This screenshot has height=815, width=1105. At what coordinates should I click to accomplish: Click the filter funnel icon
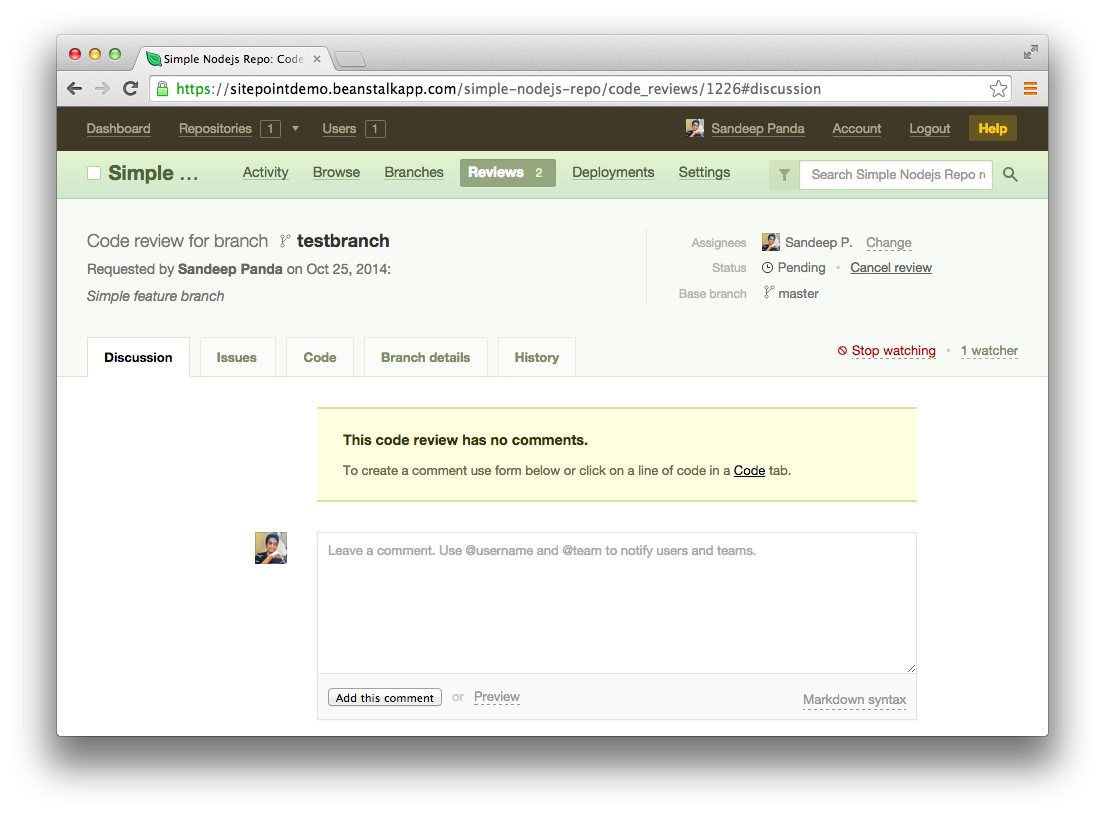click(x=784, y=175)
